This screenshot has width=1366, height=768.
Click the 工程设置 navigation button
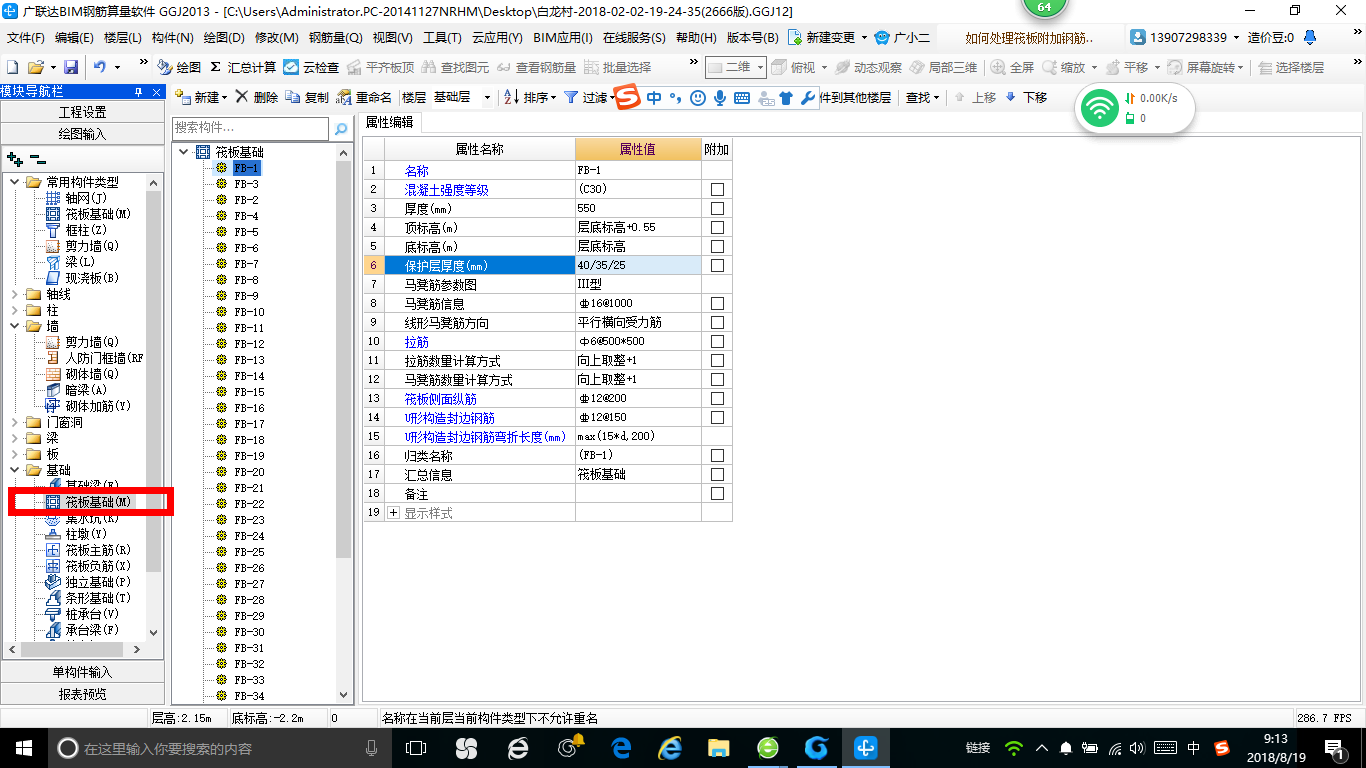(82, 112)
